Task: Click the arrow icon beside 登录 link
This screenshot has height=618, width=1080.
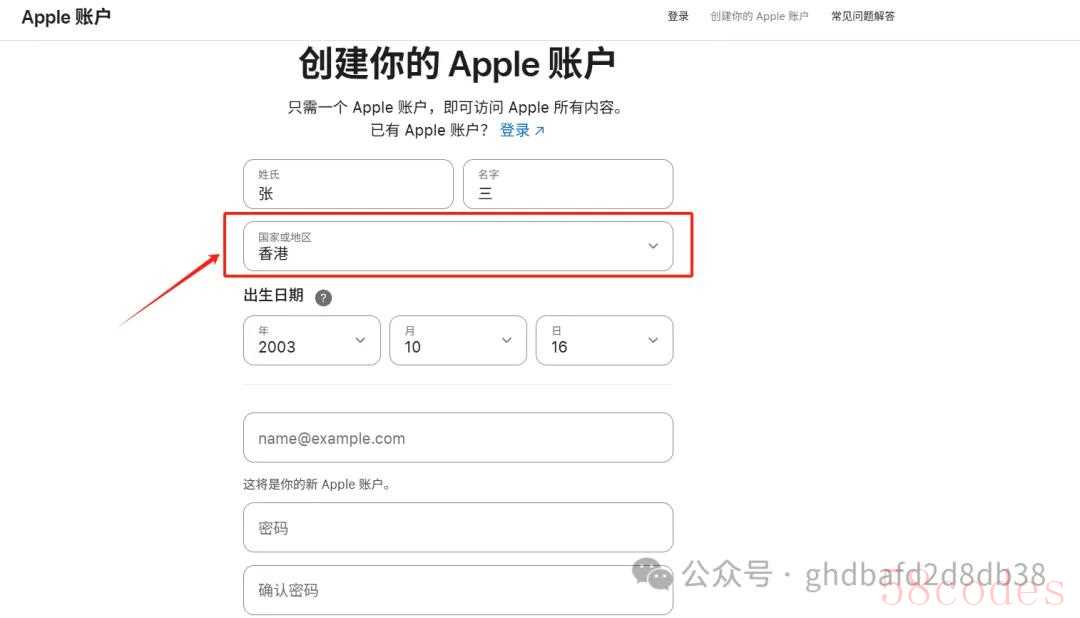Action: tap(539, 130)
